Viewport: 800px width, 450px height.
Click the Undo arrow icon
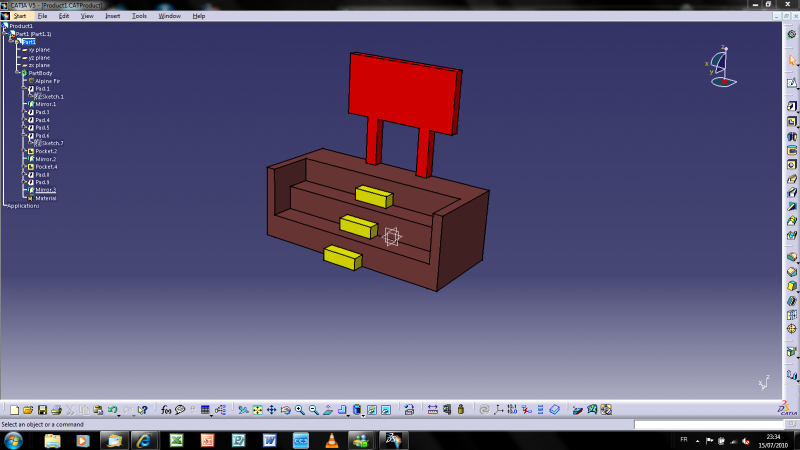pyautogui.click(x=112, y=410)
